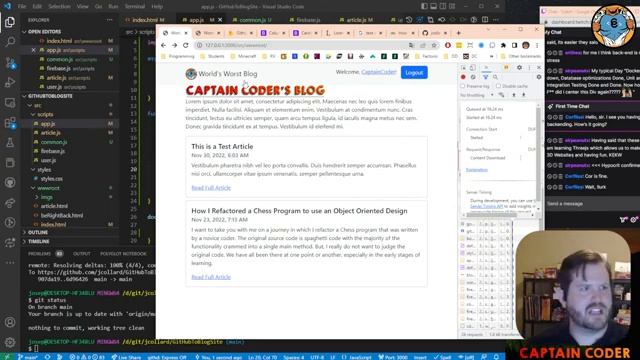Read full Chess Program article link
The height and width of the screenshot is (360, 640).
[211, 277]
